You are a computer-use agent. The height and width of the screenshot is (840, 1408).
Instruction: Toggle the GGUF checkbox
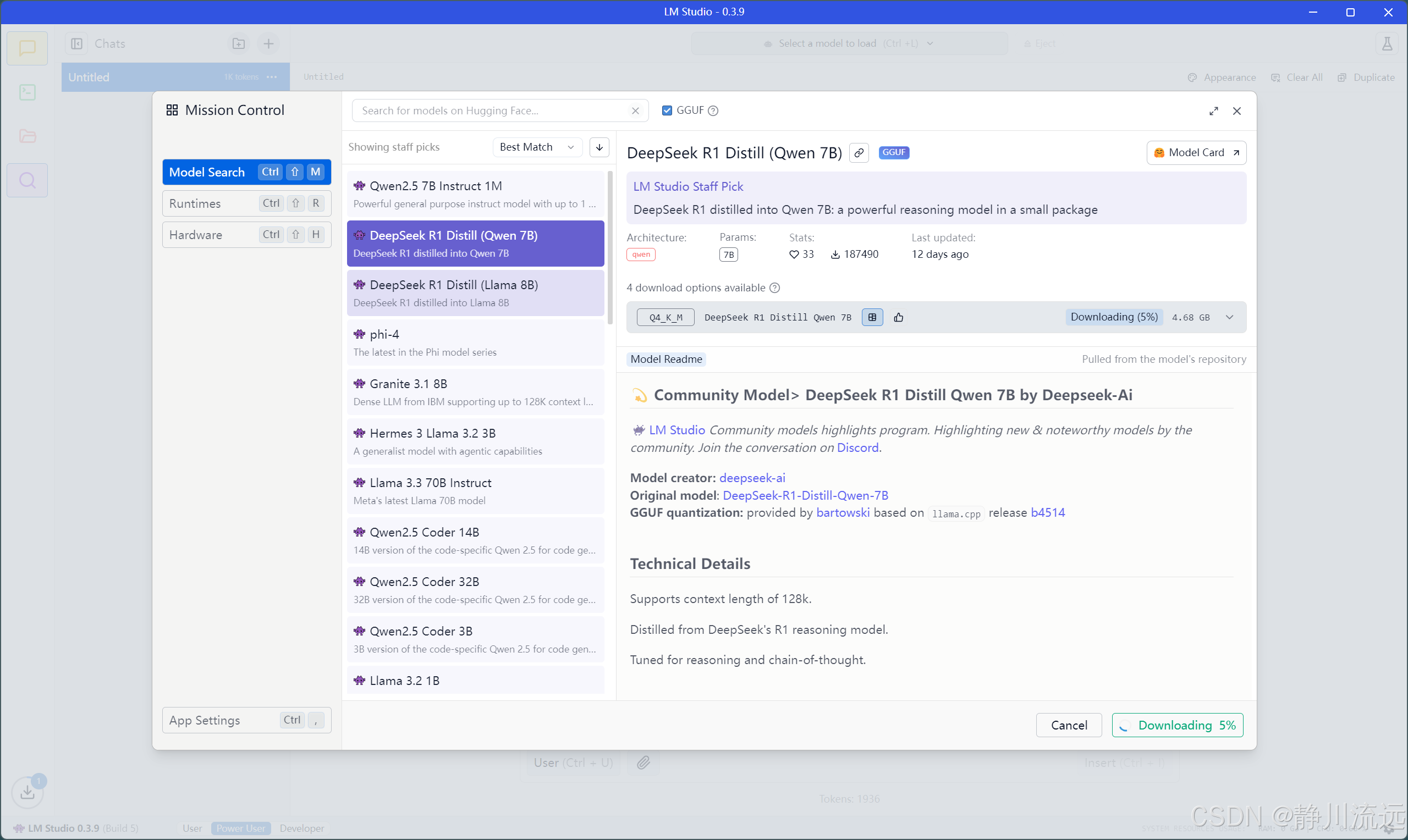click(667, 111)
